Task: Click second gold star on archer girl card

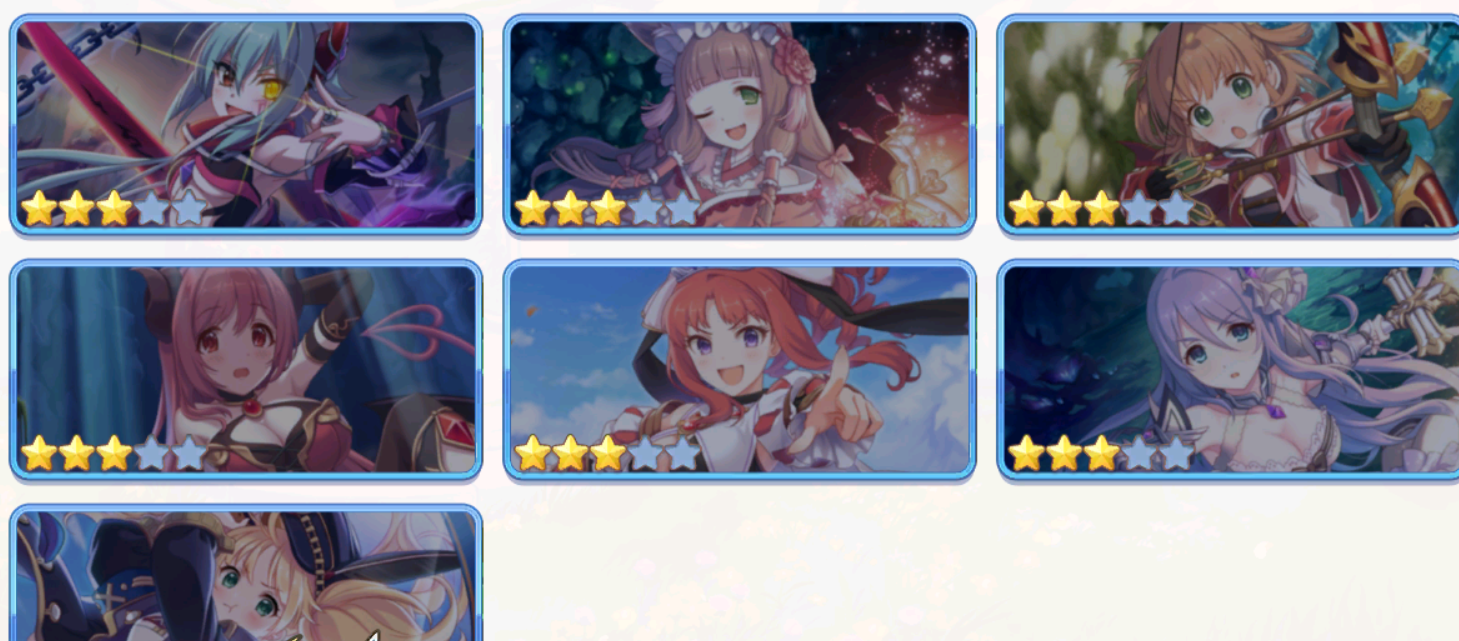Action: (x=1064, y=209)
